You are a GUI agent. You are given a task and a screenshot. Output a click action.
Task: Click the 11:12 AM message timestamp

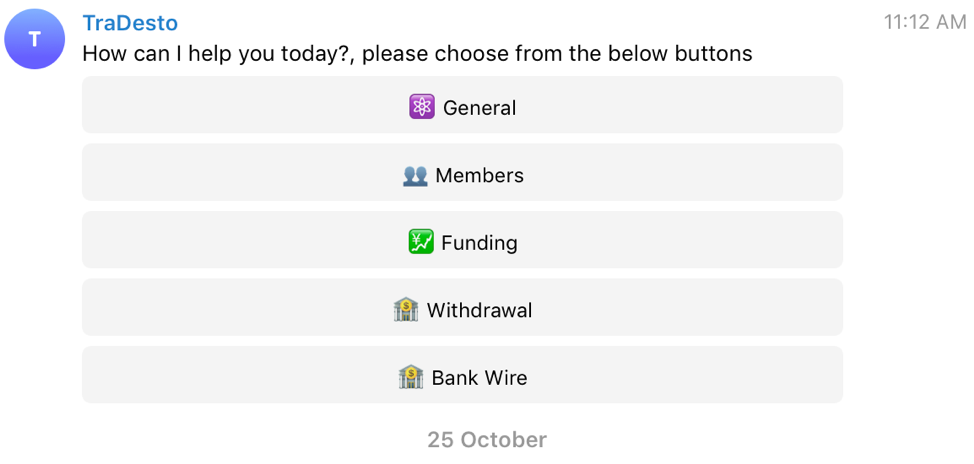click(924, 22)
